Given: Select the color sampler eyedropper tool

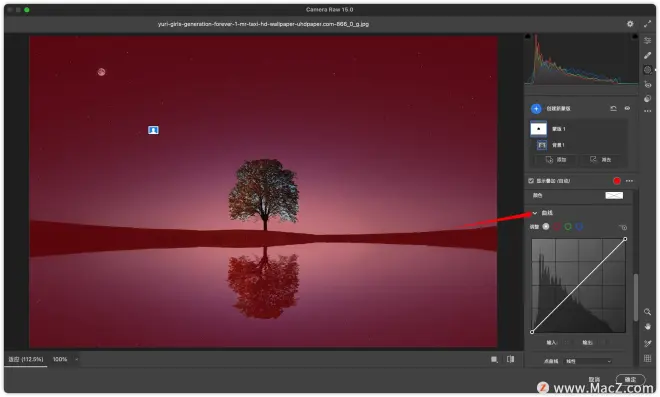Looking at the screenshot, I should tap(647, 344).
